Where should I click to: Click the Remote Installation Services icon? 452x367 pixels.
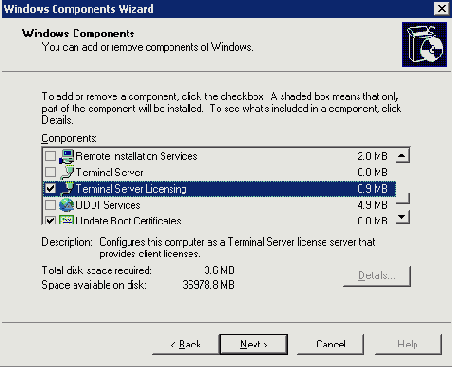[67, 156]
